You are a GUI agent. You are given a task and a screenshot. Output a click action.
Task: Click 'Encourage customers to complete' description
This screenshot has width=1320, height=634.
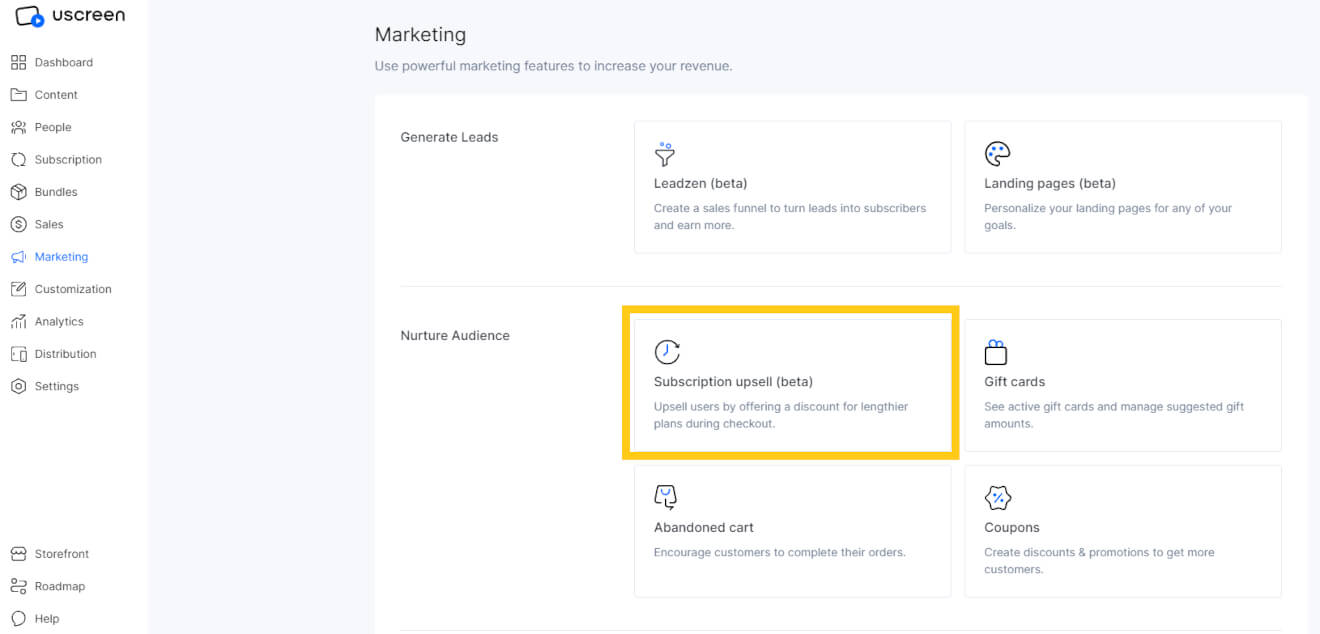click(x=780, y=552)
